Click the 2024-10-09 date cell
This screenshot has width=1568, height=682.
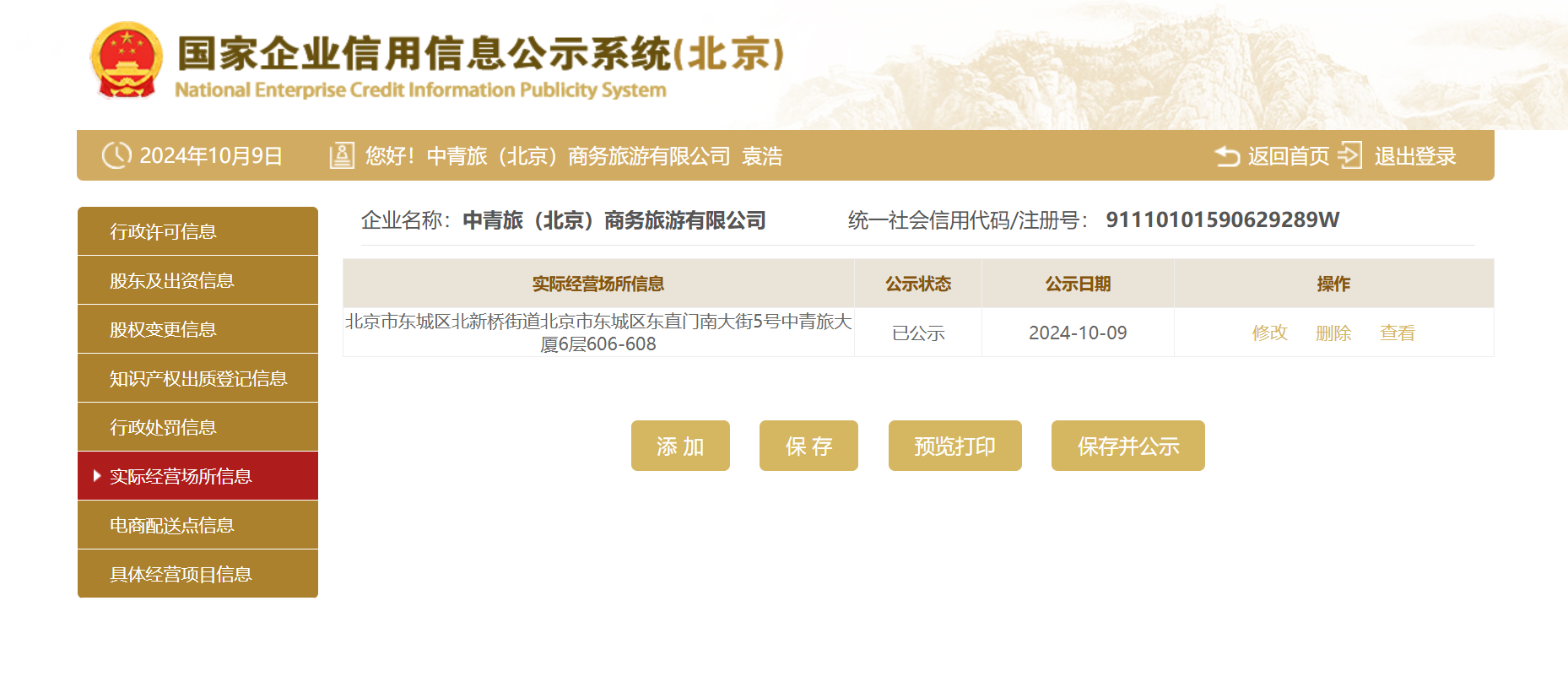point(1078,333)
